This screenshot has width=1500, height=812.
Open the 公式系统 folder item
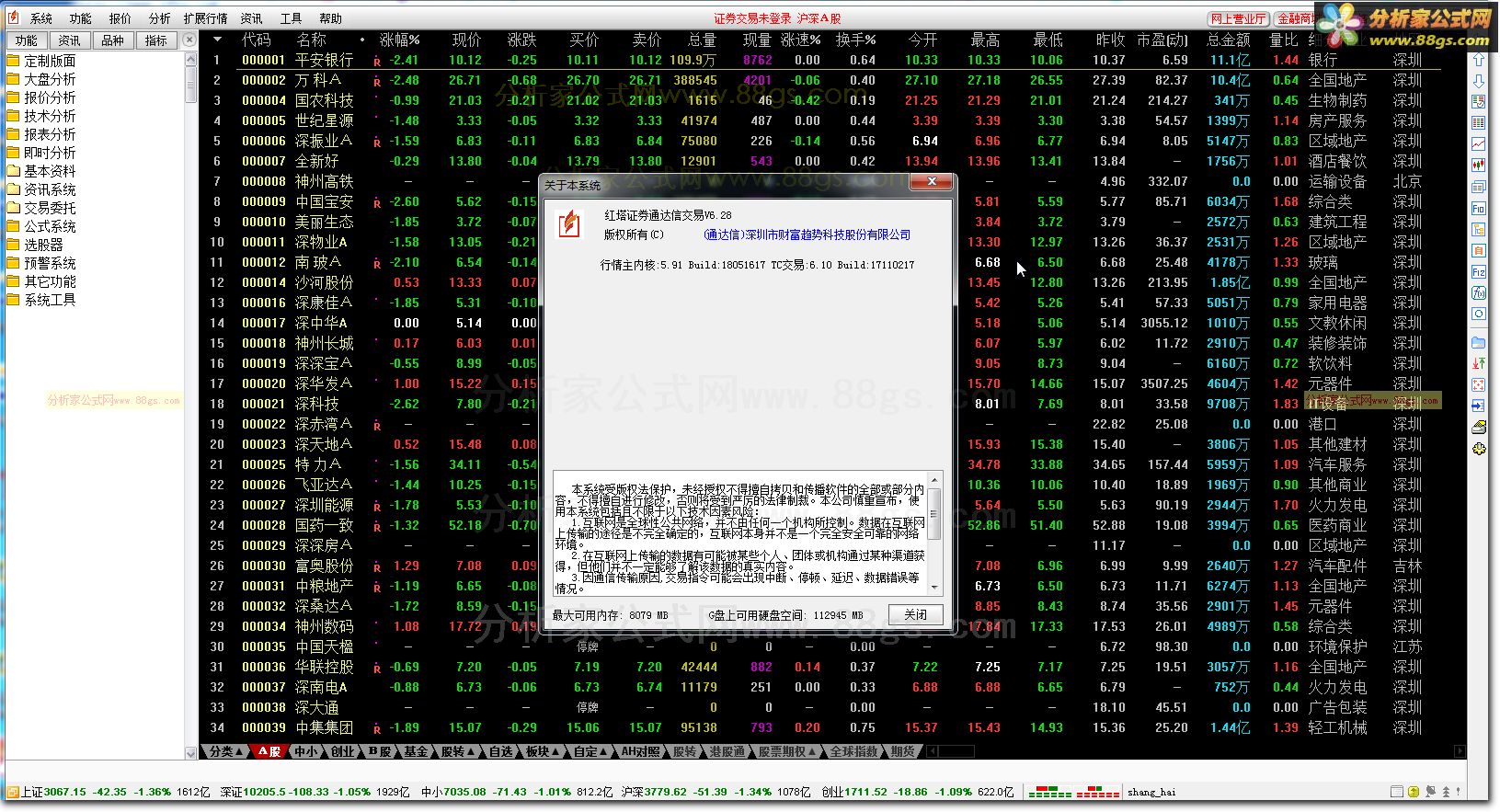pyautogui.click(x=42, y=226)
